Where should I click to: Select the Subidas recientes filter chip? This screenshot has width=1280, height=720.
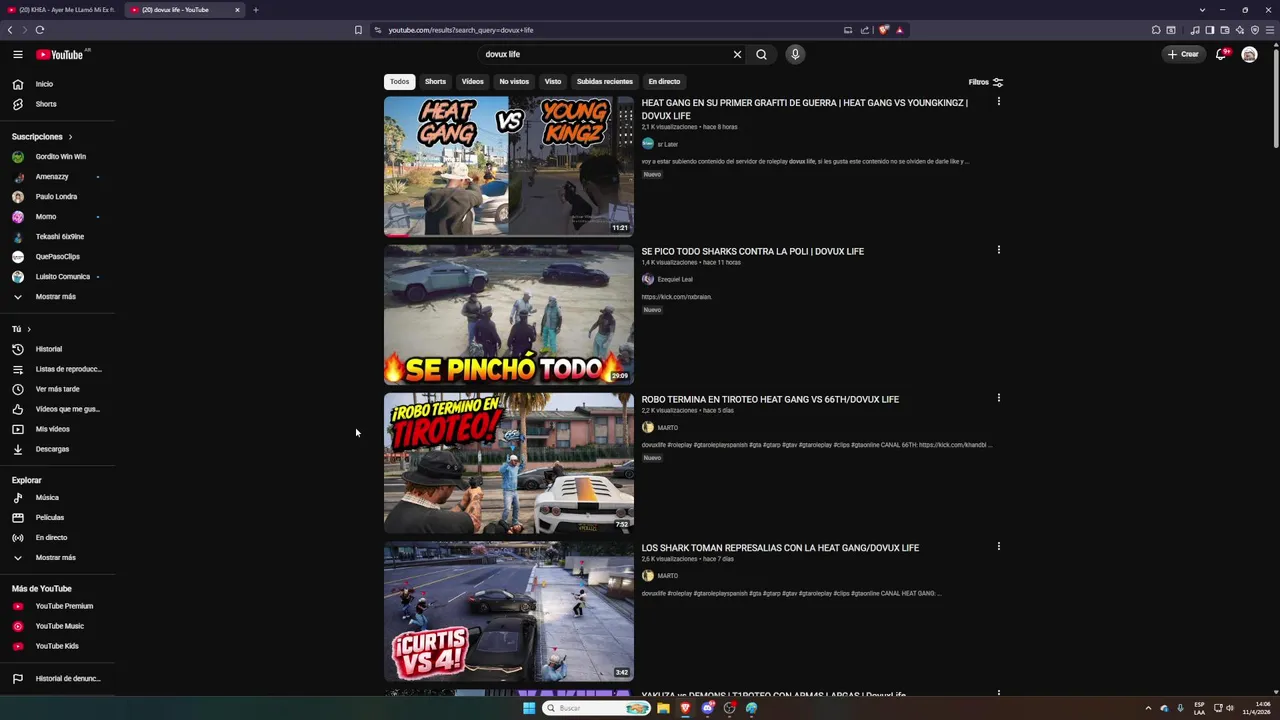coord(604,81)
